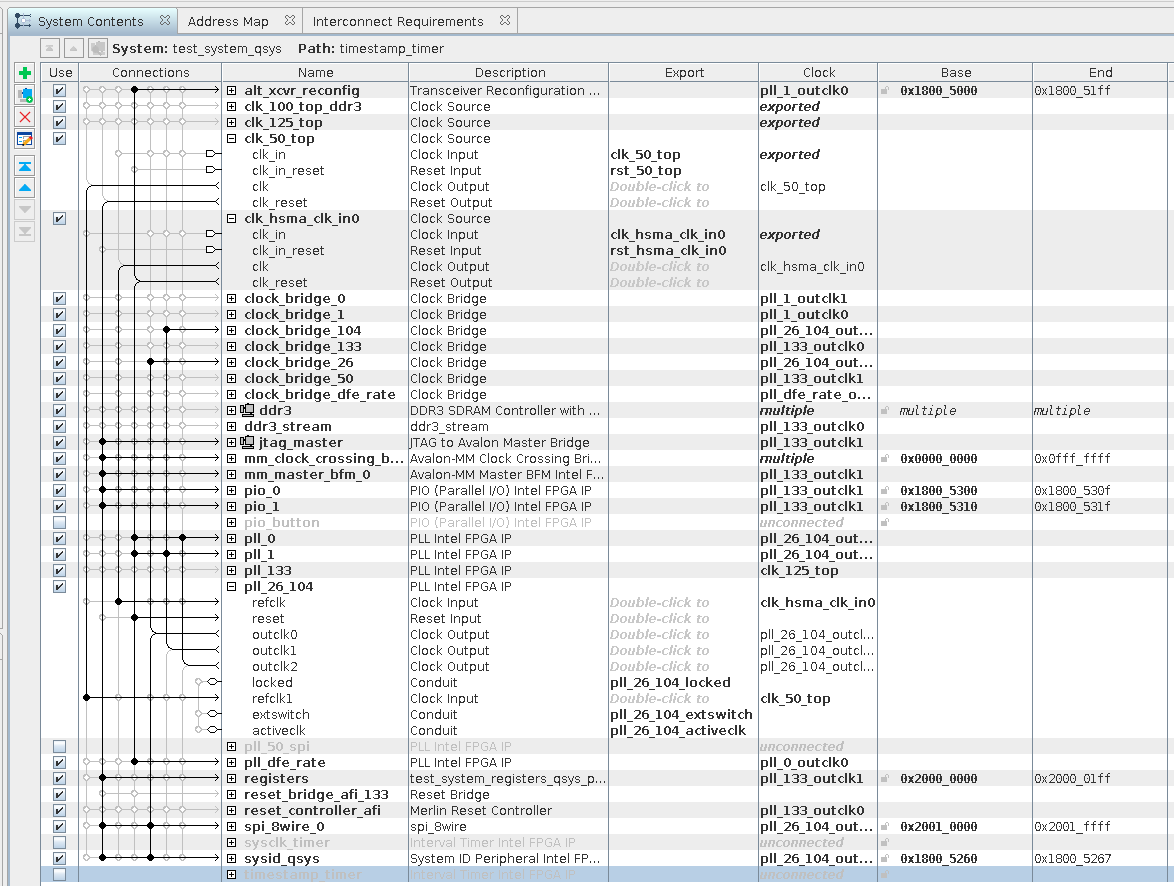Switch to the Address Map tab
Viewport: 1174px width, 886px height.
pos(228,21)
